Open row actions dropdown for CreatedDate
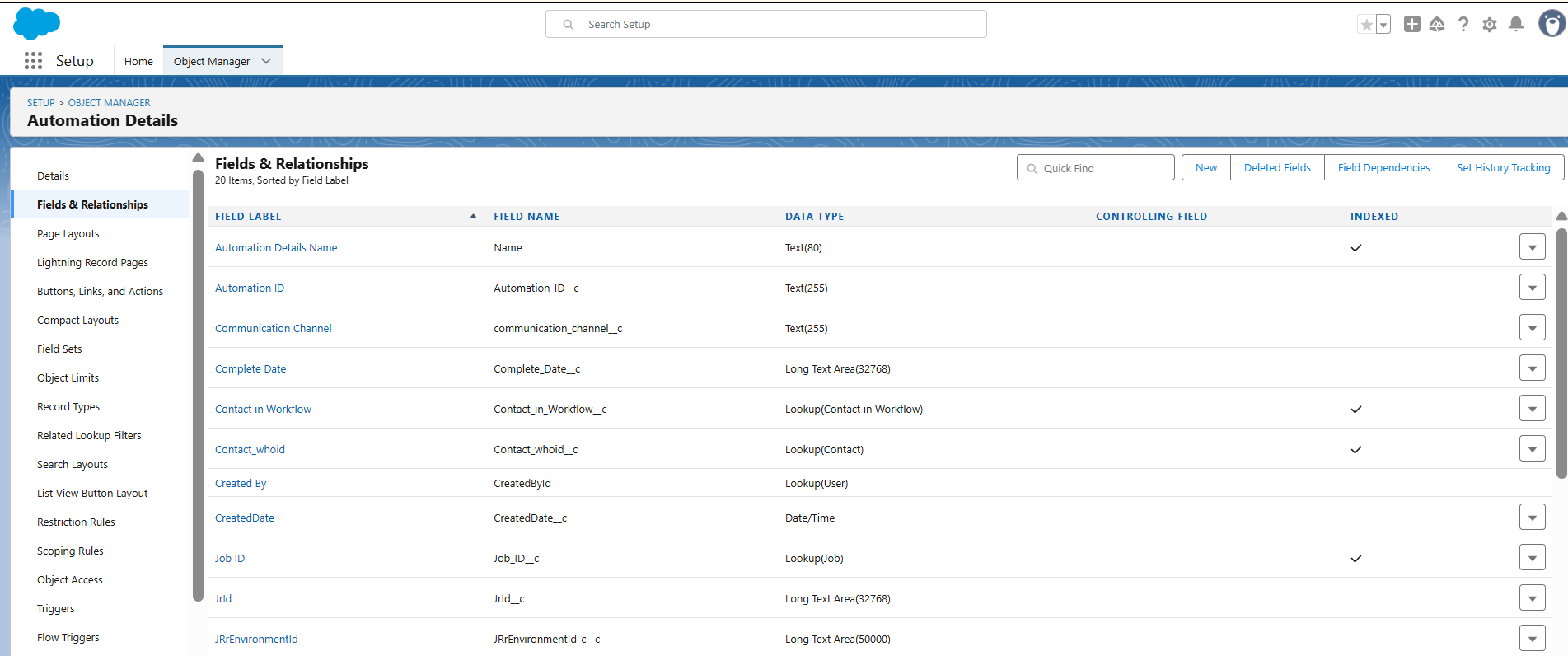The width and height of the screenshot is (1568, 656). [x=1533, y=517]
